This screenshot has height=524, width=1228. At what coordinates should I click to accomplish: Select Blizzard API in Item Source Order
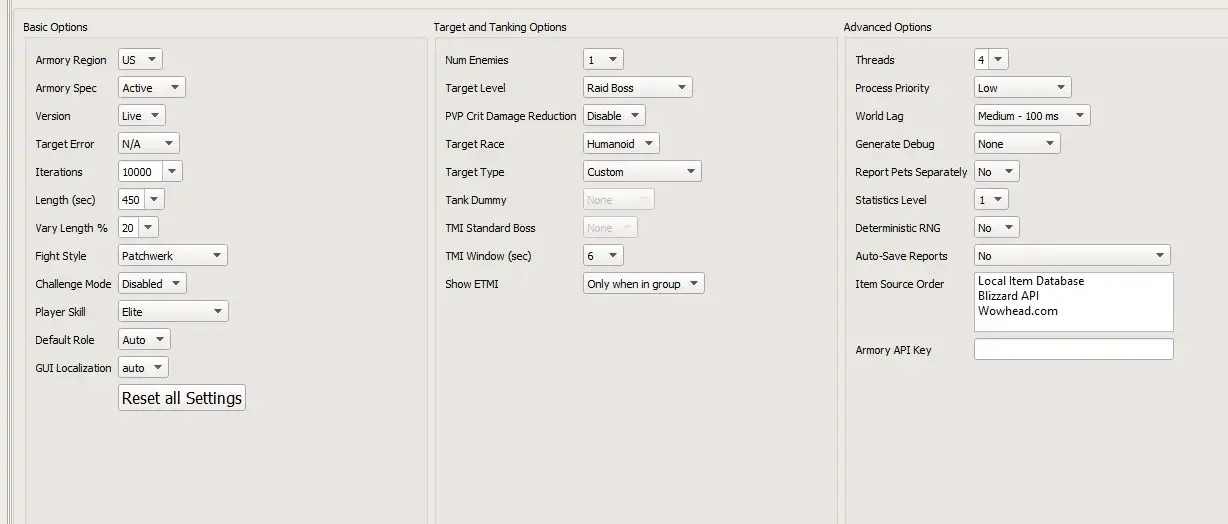[1011, 296]
